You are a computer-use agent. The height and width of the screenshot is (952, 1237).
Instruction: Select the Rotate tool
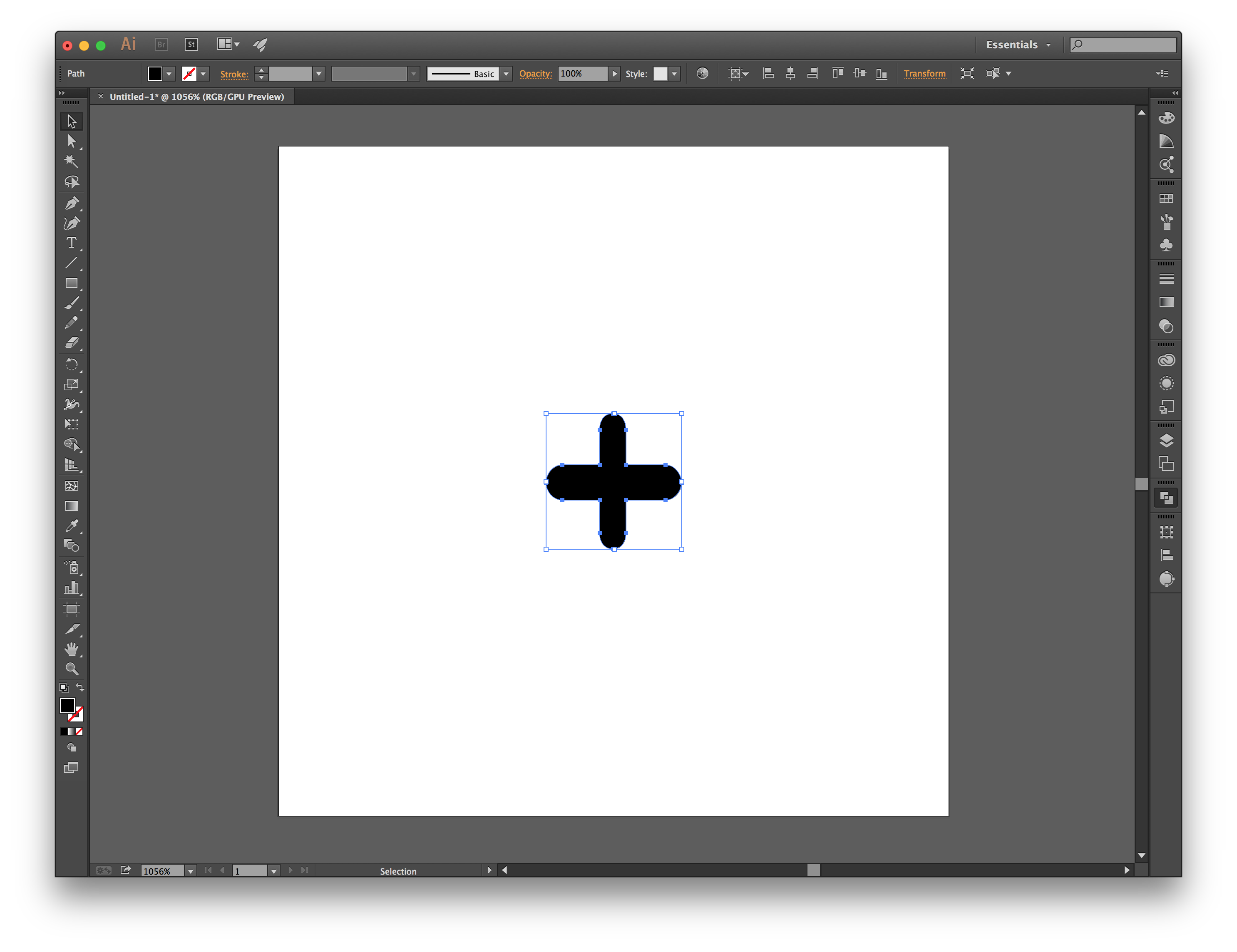pos(71,364)
